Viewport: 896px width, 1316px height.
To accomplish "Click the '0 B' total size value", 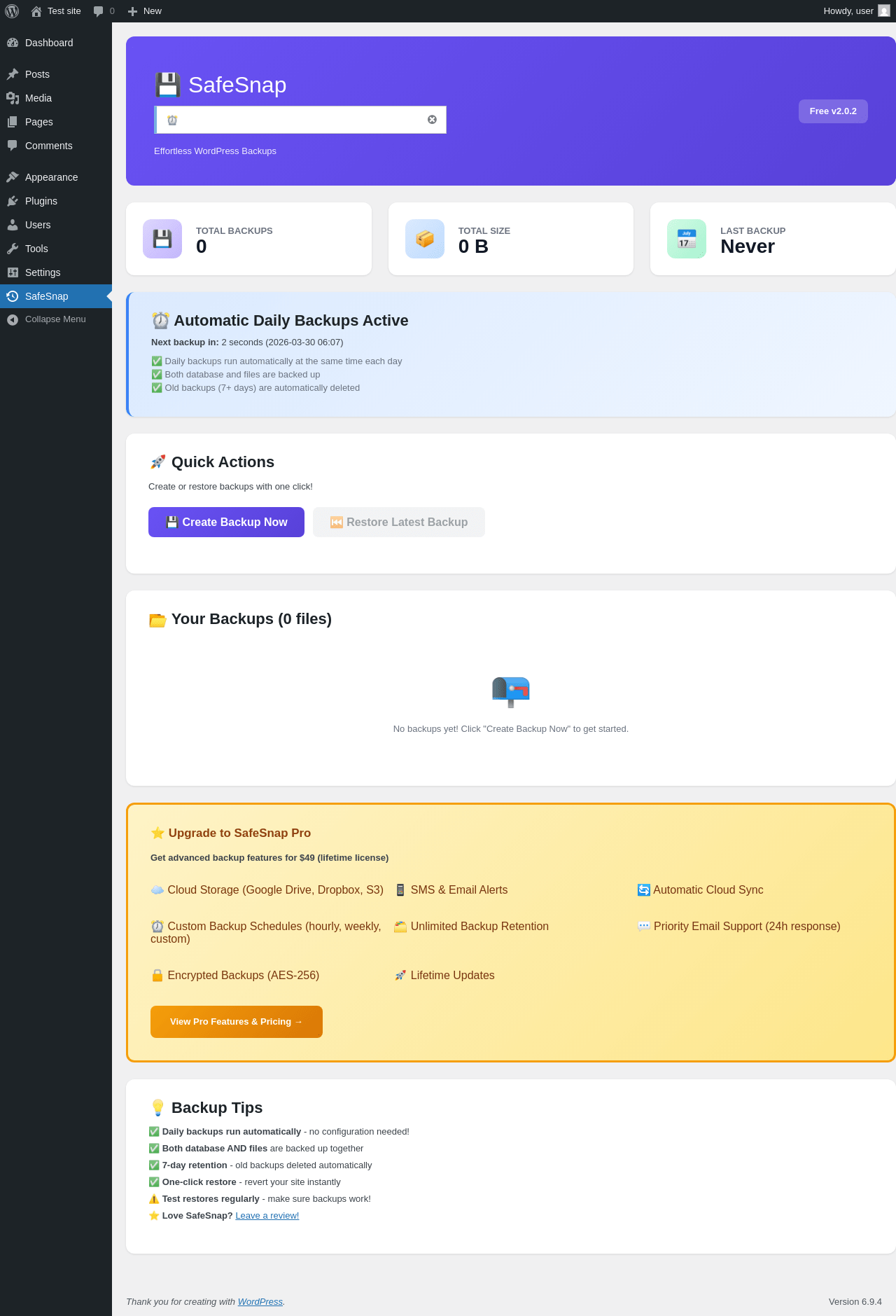I will click(473, 247).
